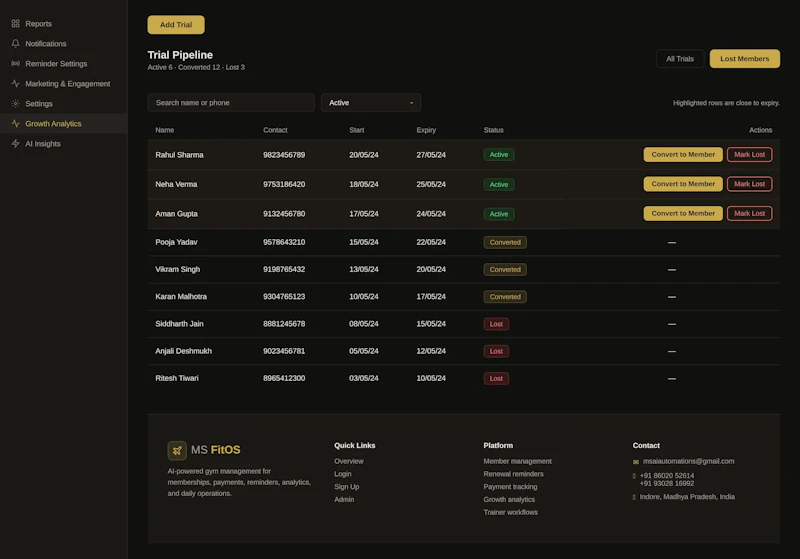Click the phone icon beside +91 86020 52614
The image size is (800, 559).
(634, 476)
